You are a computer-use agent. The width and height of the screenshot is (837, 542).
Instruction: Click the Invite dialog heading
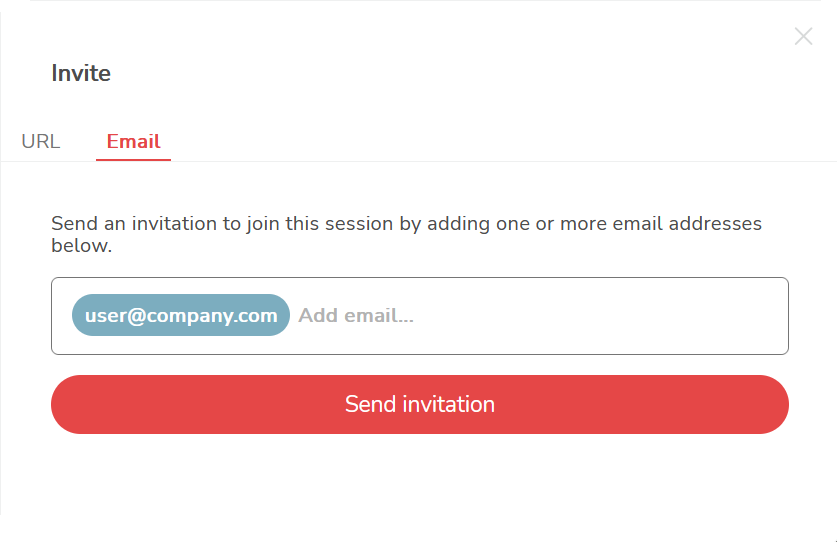[x=81, y=73]
